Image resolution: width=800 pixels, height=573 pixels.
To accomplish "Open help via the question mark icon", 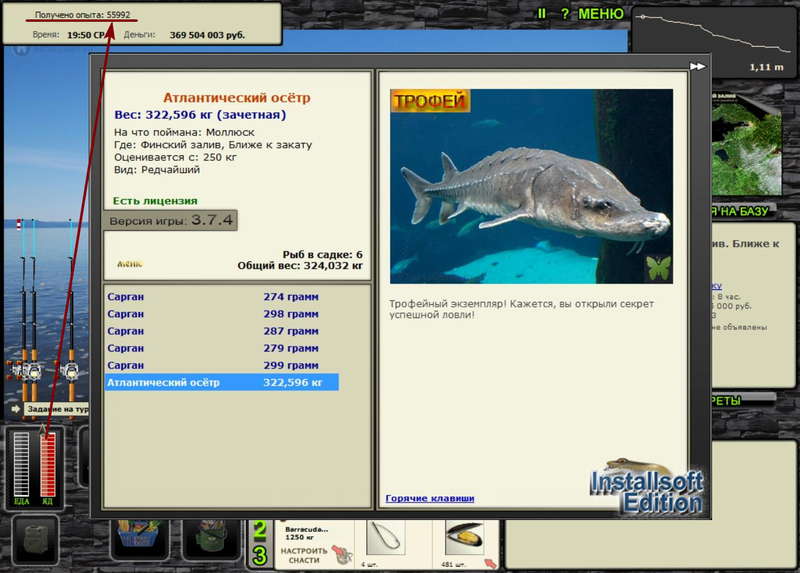I will (x=564, y=14).
